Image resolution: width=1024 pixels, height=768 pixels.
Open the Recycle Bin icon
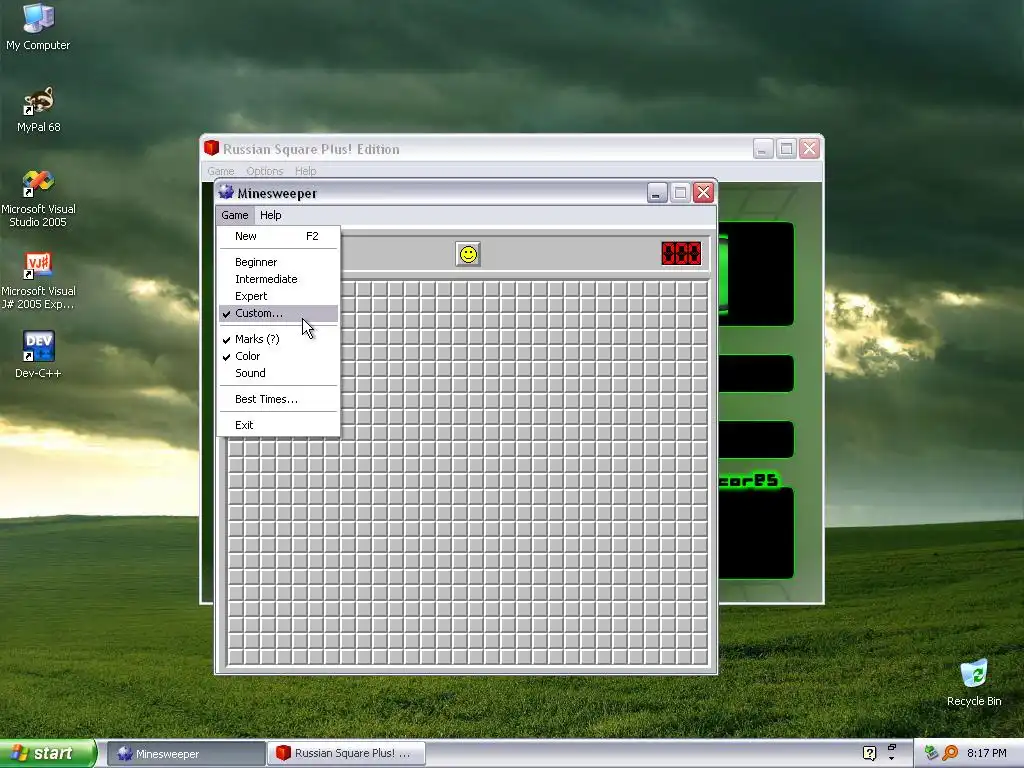974,682
